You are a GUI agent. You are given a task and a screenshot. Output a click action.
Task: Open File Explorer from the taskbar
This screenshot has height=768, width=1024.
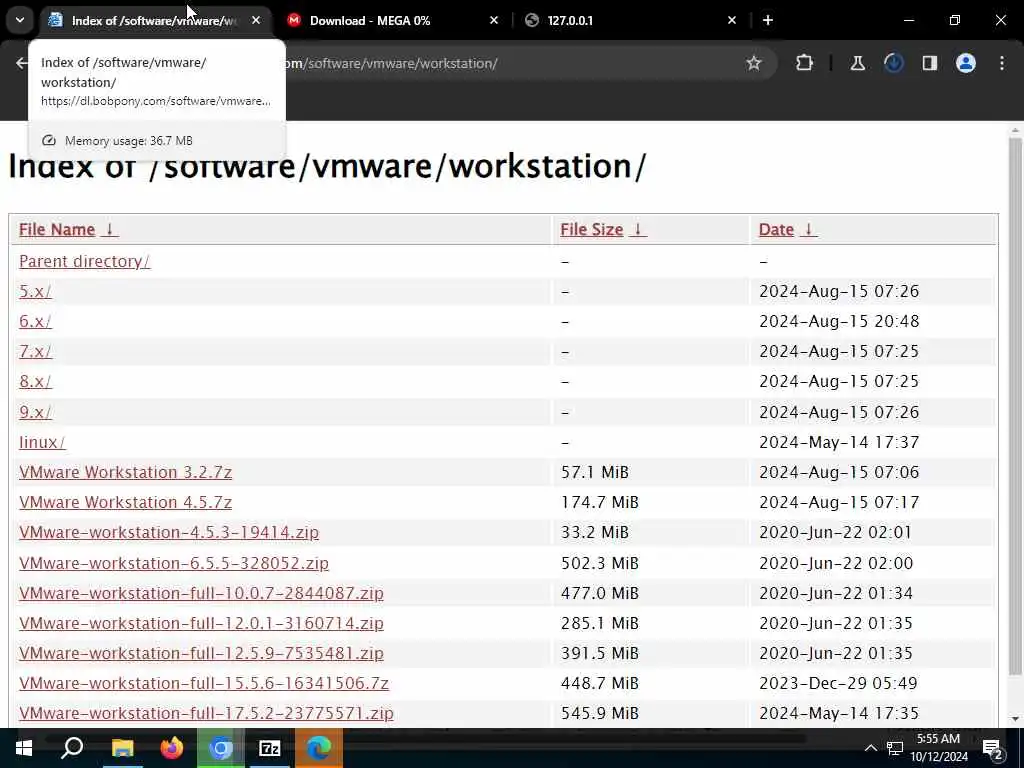122,748
